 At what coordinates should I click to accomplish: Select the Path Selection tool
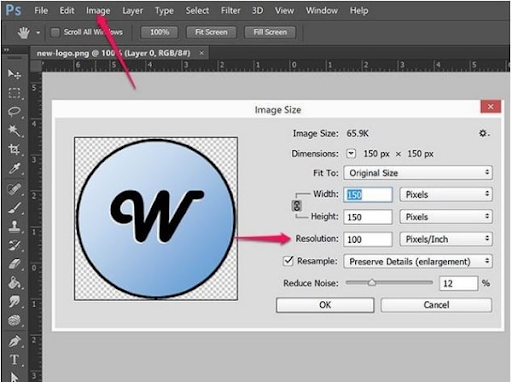click(x=14, y=377)
